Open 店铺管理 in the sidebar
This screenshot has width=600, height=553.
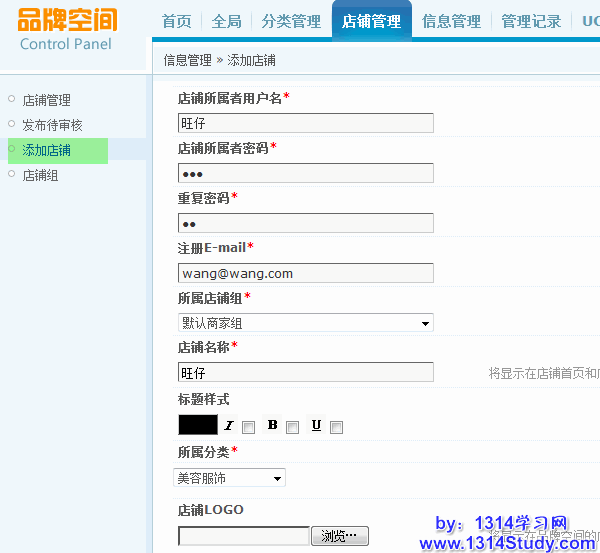46,100
